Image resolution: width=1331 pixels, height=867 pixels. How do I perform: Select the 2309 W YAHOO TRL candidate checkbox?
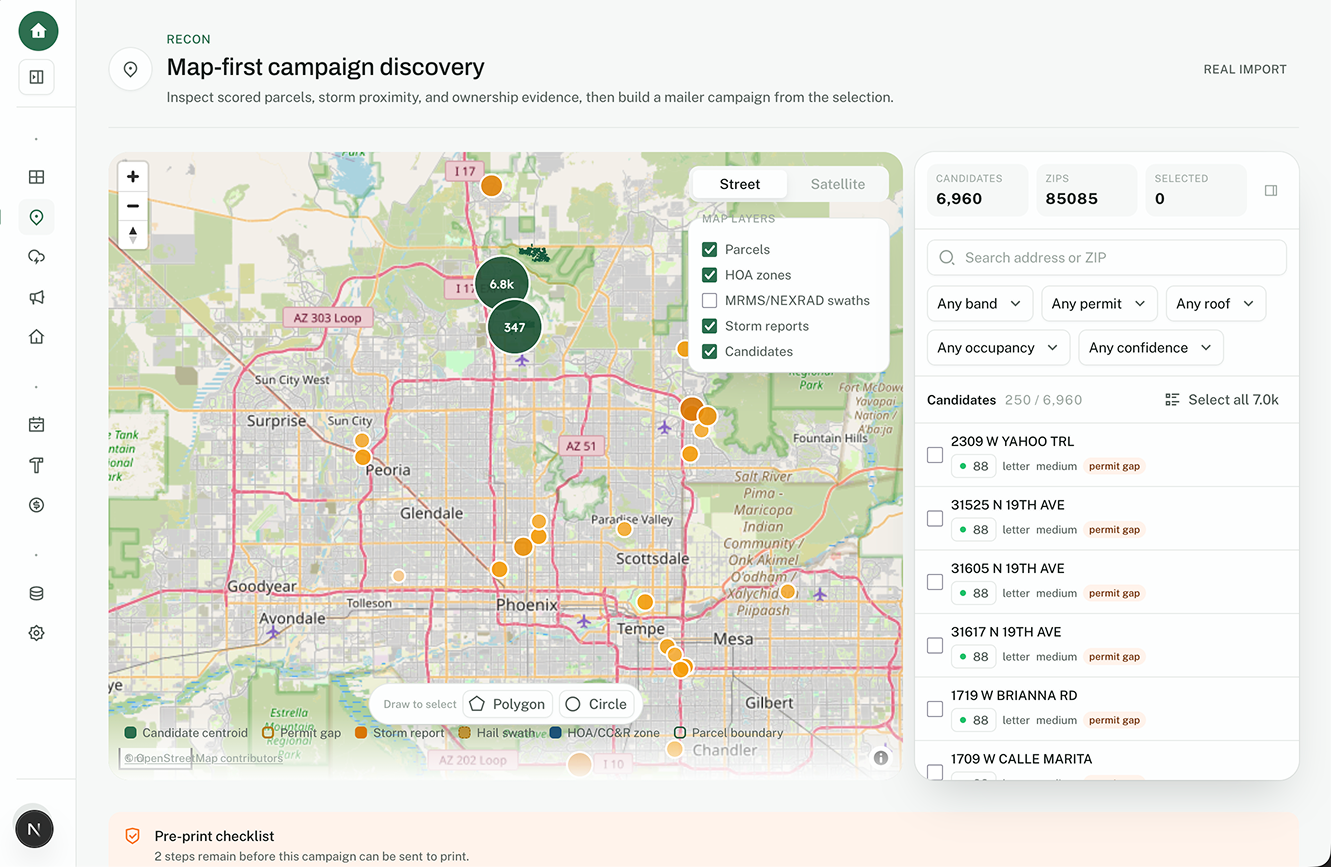tap(935, 455)
